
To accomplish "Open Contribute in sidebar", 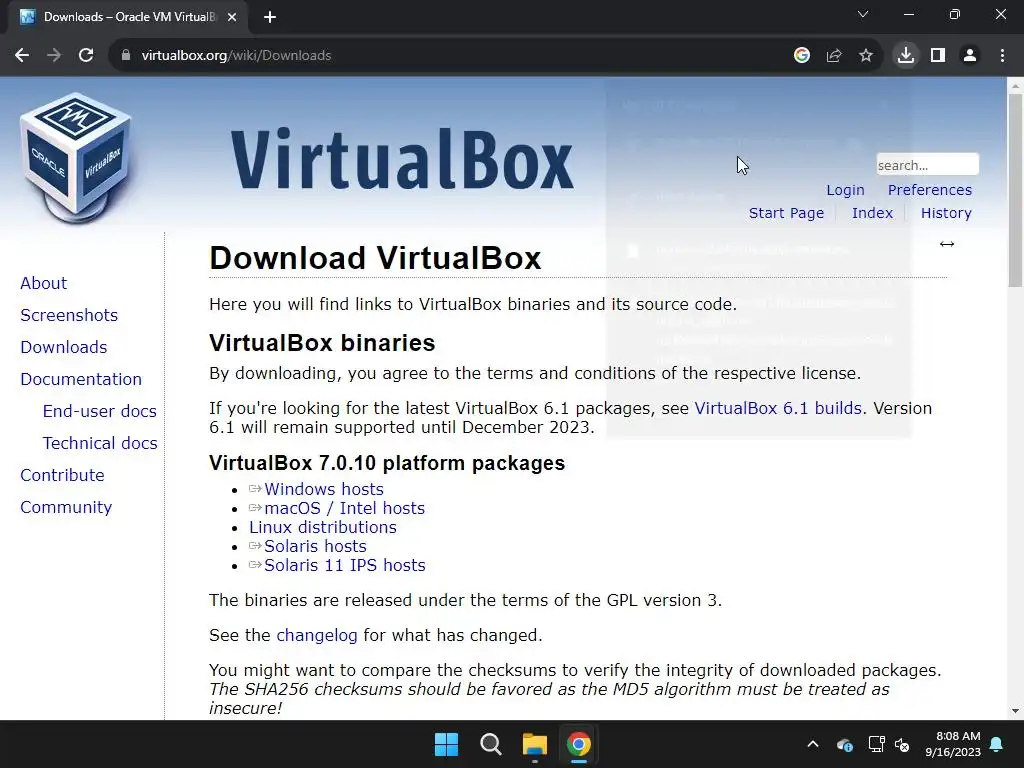I will (62, 475).
